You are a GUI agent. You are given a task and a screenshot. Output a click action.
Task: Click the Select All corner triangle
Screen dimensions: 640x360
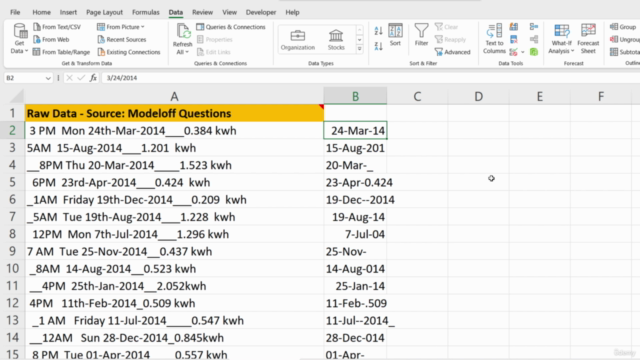[x=17, y=96]
